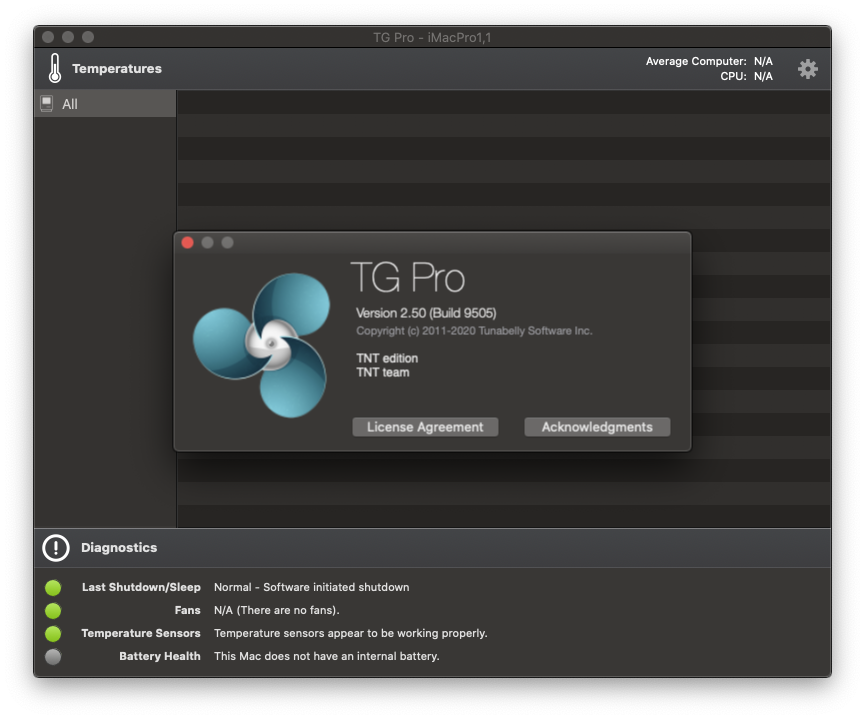The image size is (865, 719).
Task: Select the All item in the sidebar
Action: point(105,104)
